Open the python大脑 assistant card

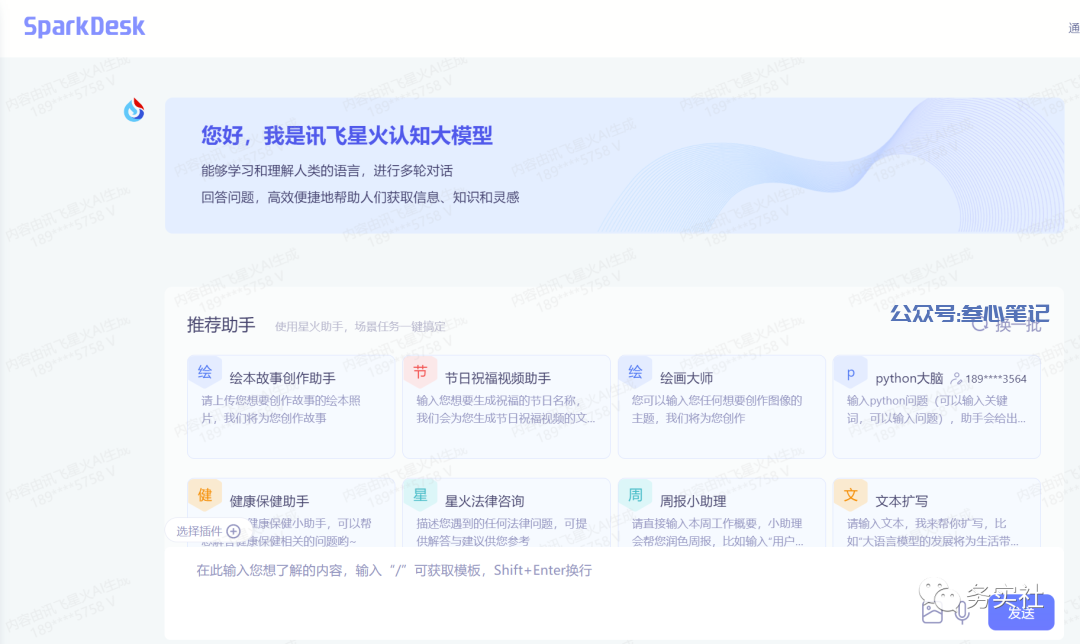point(936,406)
